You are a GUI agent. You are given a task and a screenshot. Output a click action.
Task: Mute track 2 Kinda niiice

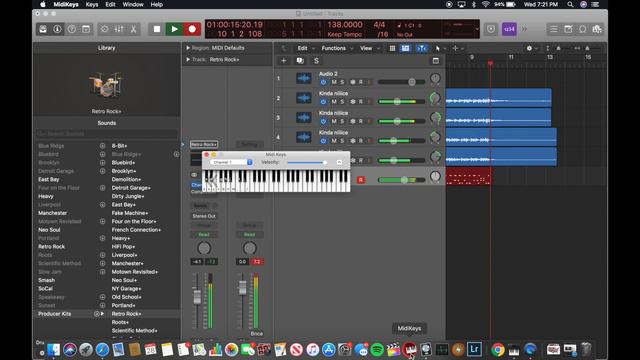pos(334,102)
